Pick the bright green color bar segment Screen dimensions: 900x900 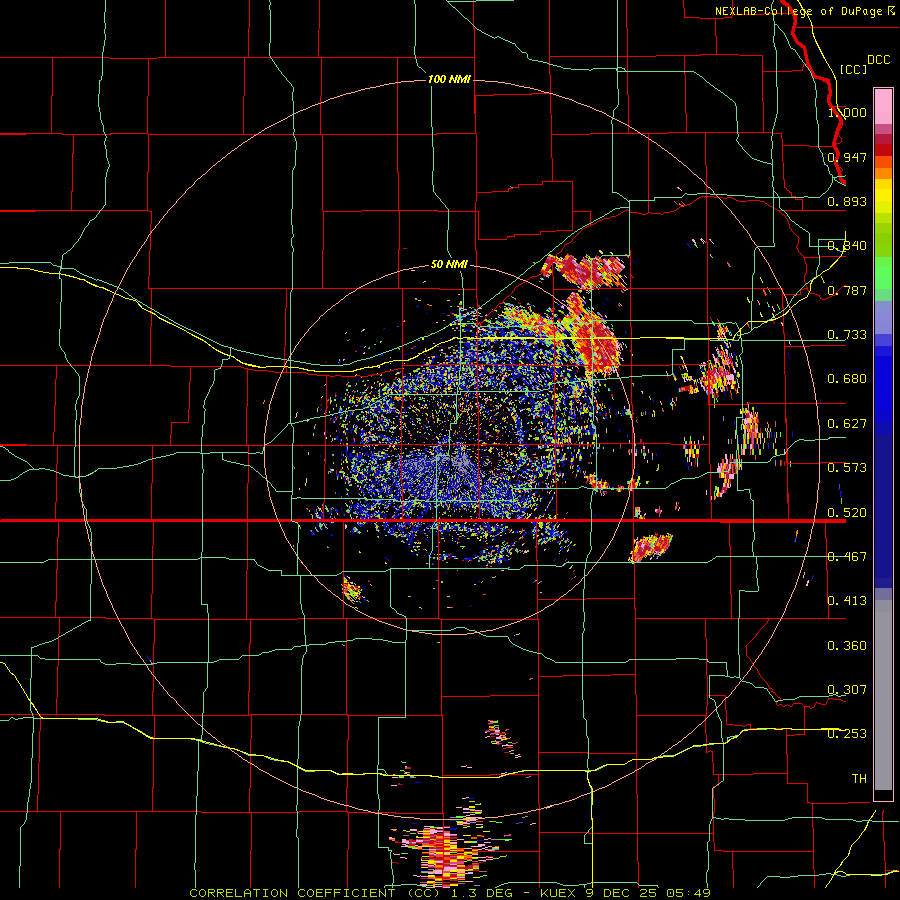click(x=883, y=273)
